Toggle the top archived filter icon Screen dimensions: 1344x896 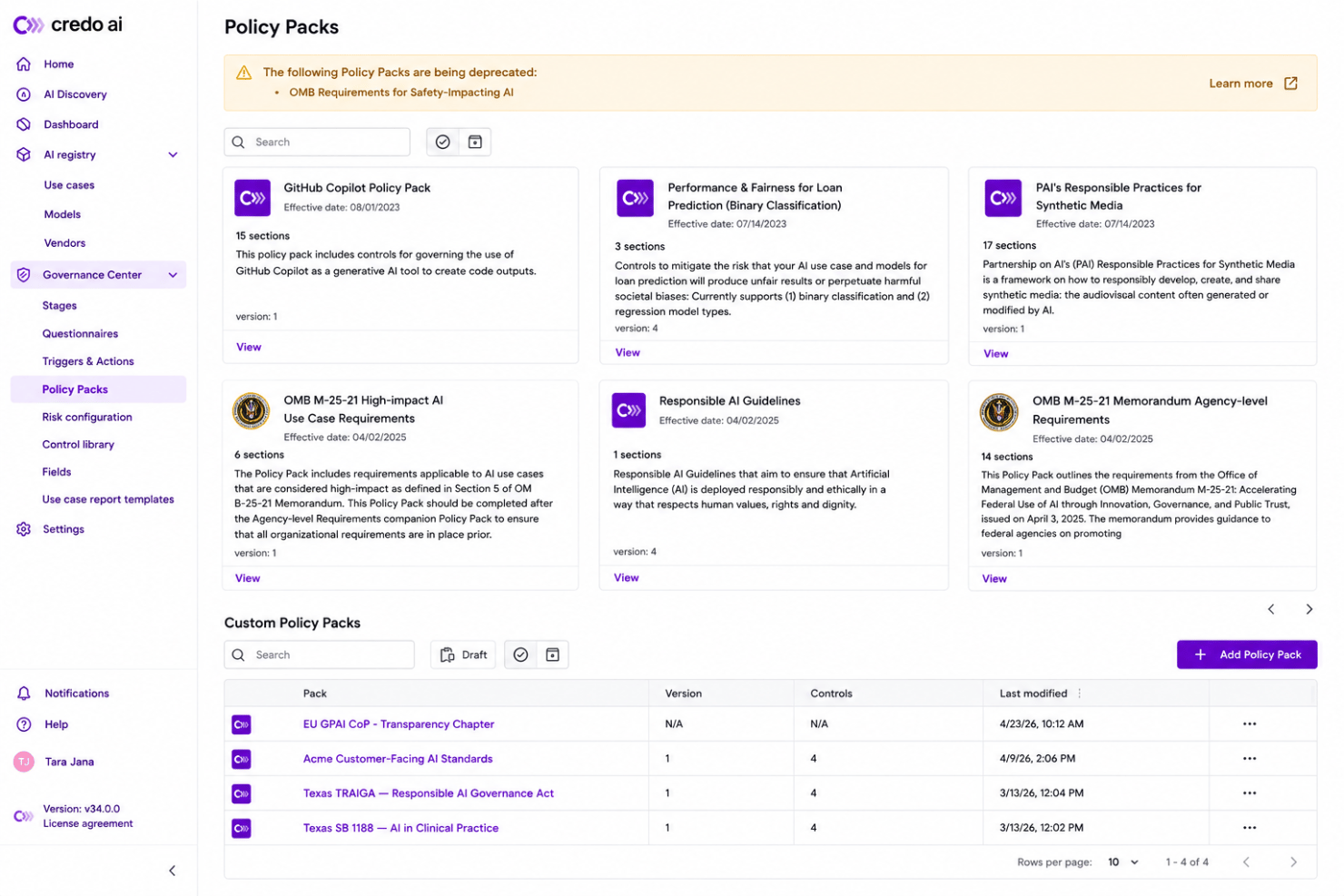click(x=475, y=142)
